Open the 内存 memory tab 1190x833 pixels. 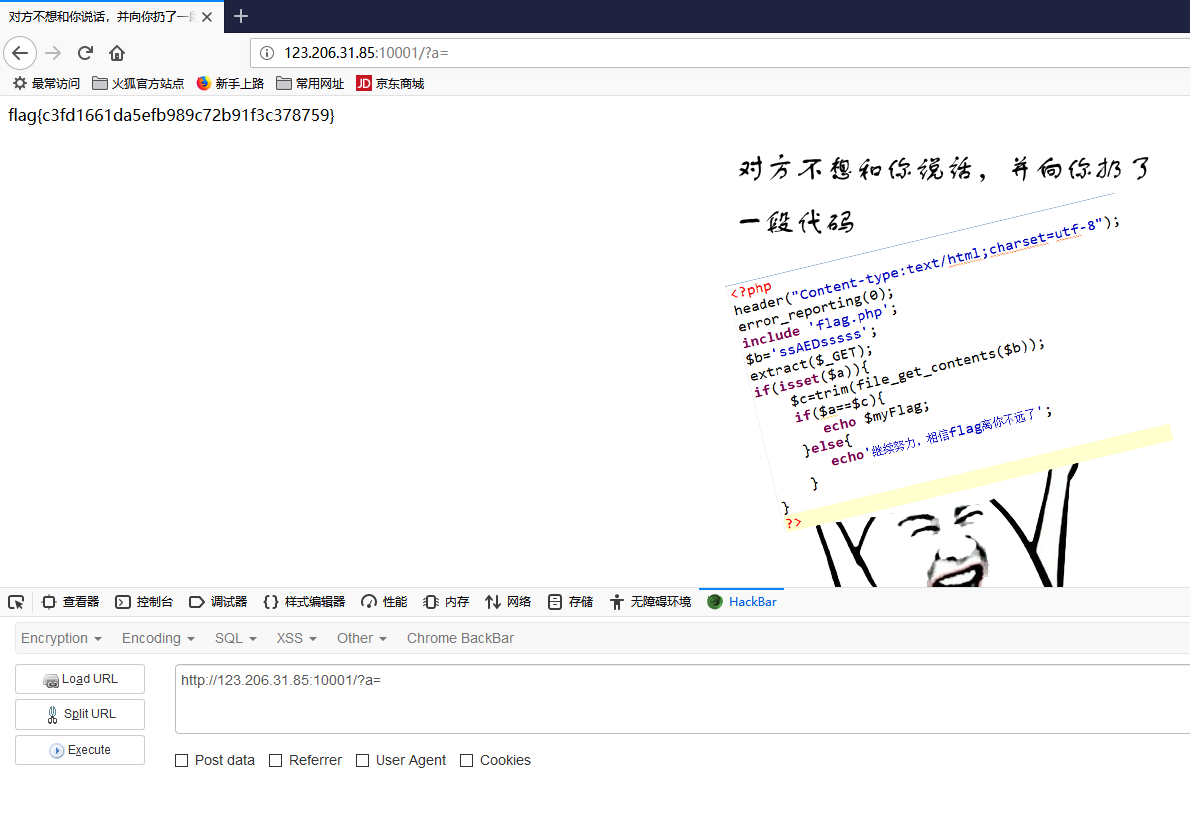446,602
